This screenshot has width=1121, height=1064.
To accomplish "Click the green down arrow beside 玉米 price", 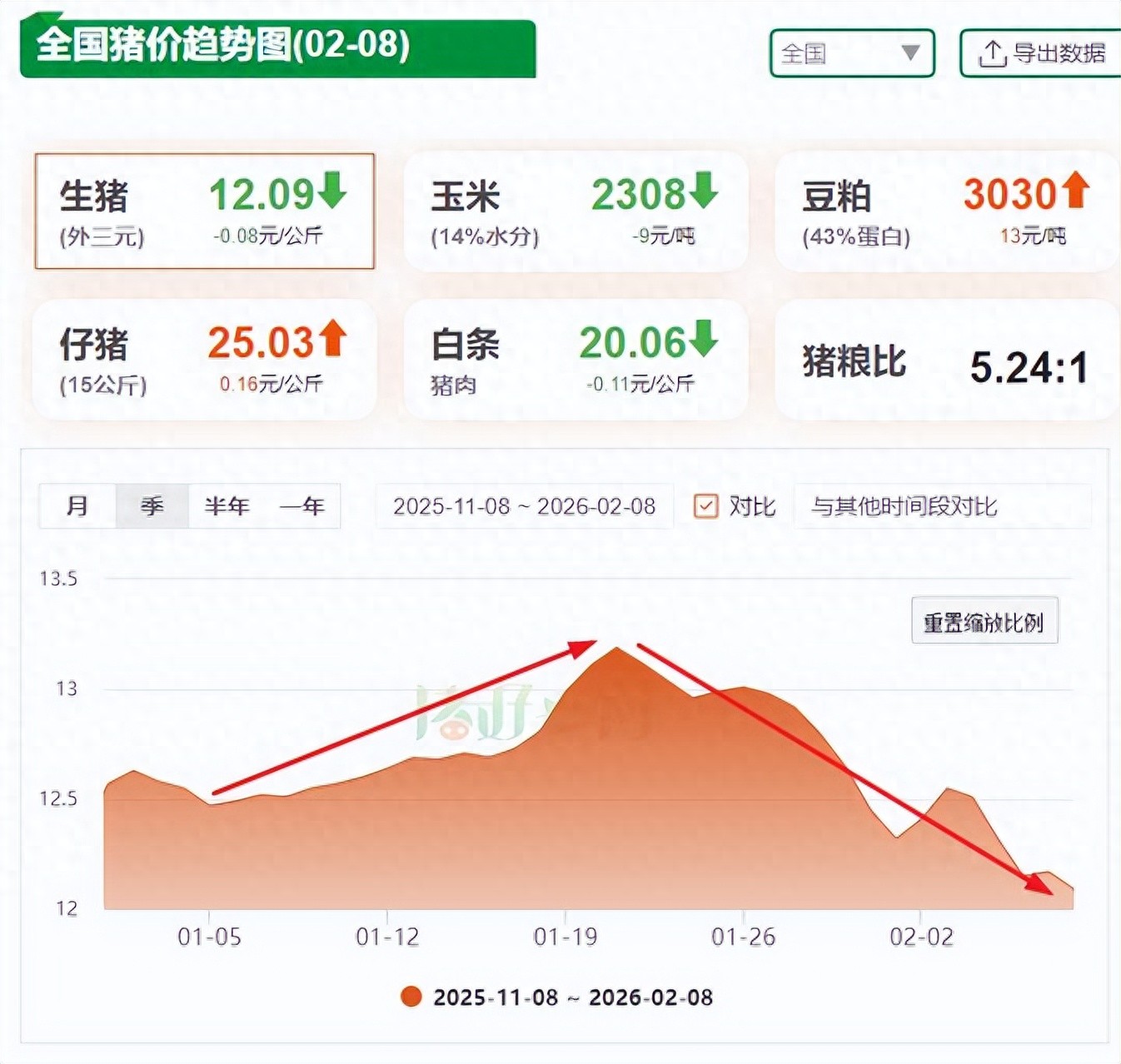I will click(x=703, y=190).
